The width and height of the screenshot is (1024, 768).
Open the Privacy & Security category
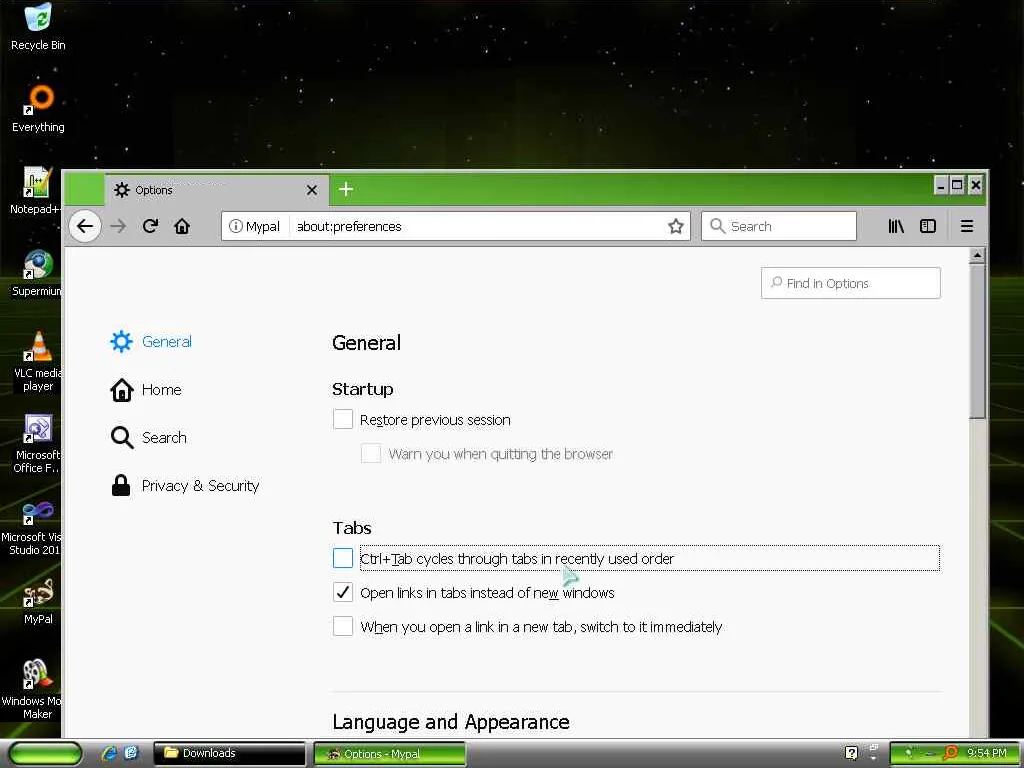click(185, 486)
